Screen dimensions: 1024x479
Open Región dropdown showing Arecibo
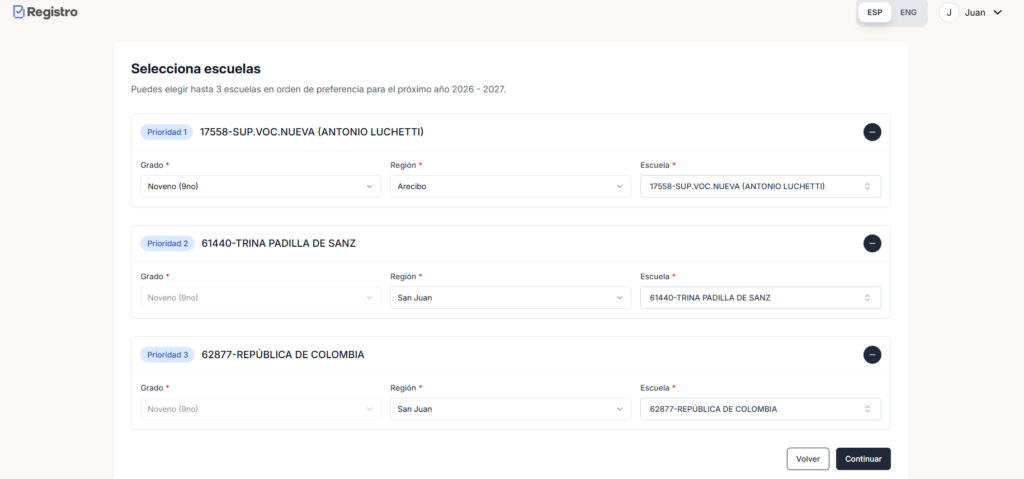click(x=510, y=186)
